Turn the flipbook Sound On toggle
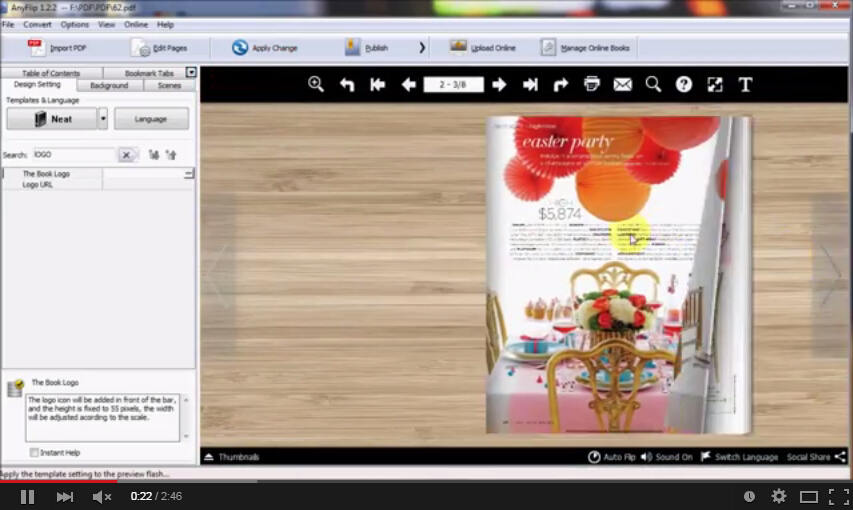853x510 pixels. pos(667,457)
